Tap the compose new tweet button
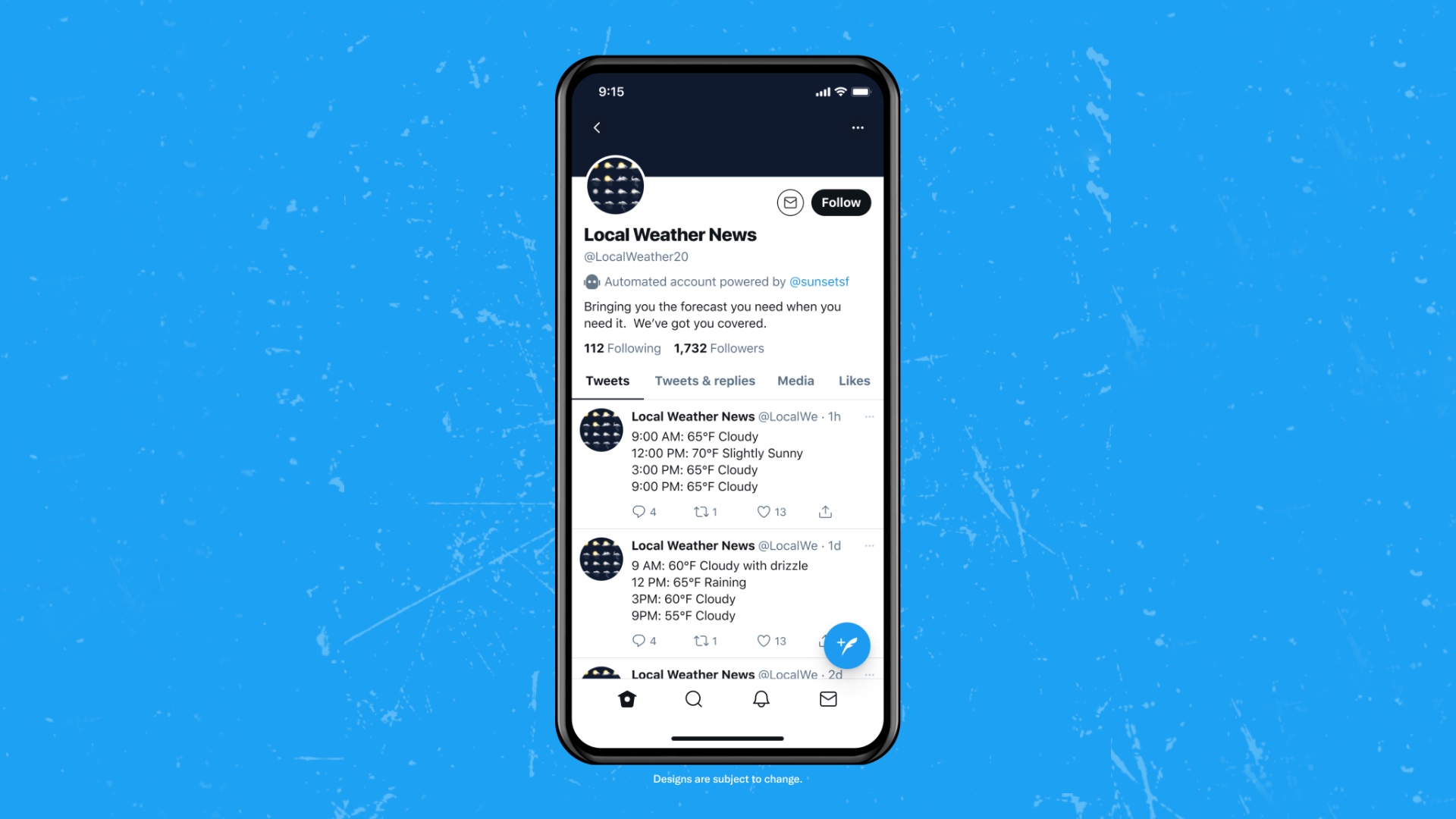This screenshot has width=1456, height=819. point(846,645)
